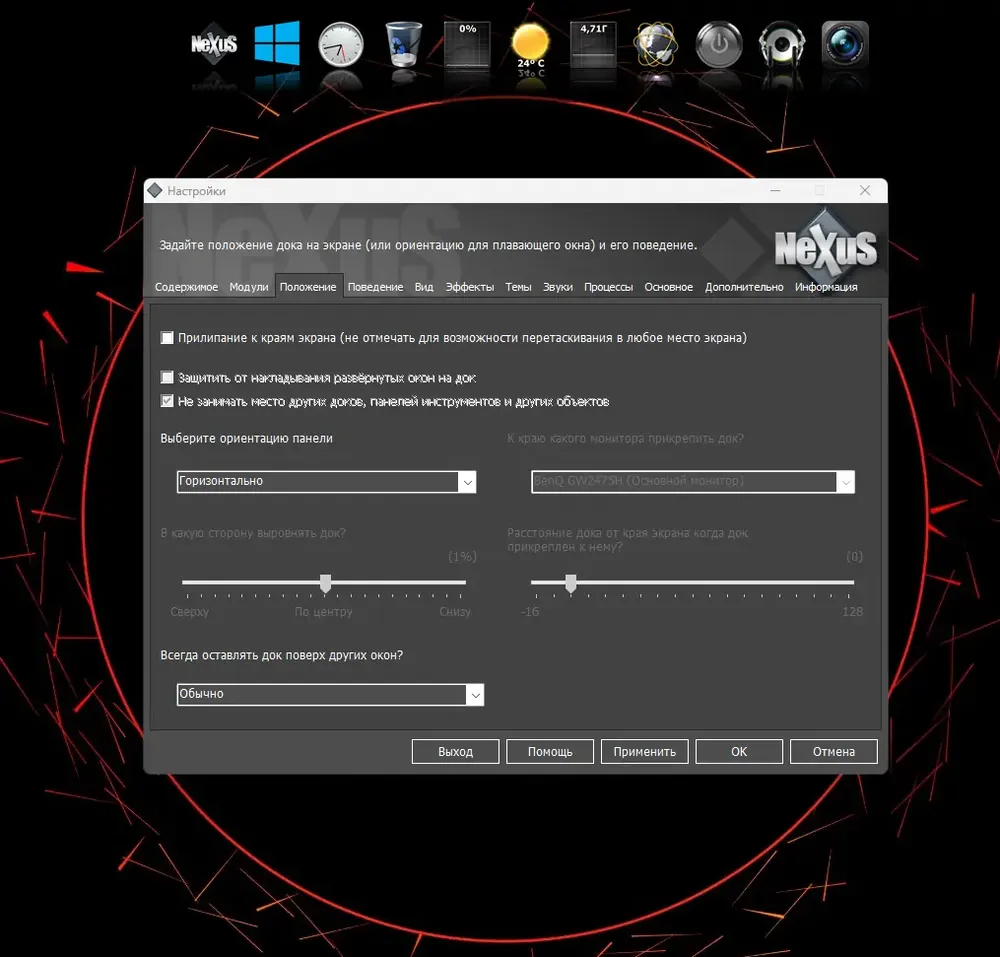The image size is (1000, 957).
Task: Click the -16 label of distance slider
Action: click(x=529, y=611)
